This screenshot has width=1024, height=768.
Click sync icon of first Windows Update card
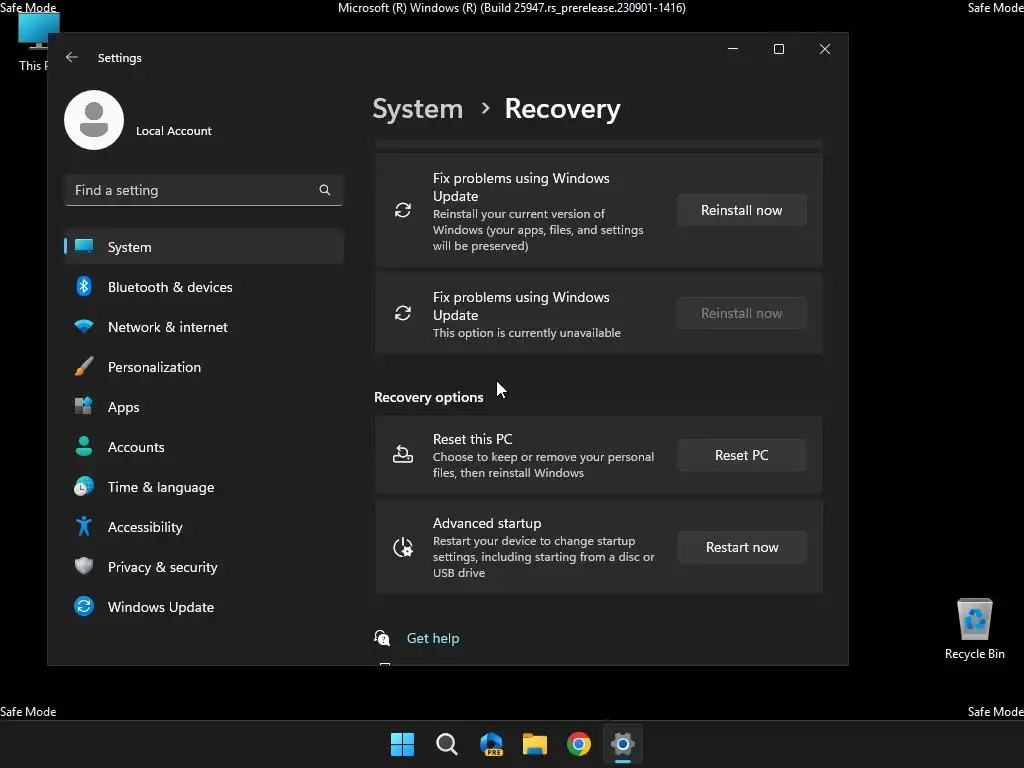pyautogui.click(x=403, y=210)
